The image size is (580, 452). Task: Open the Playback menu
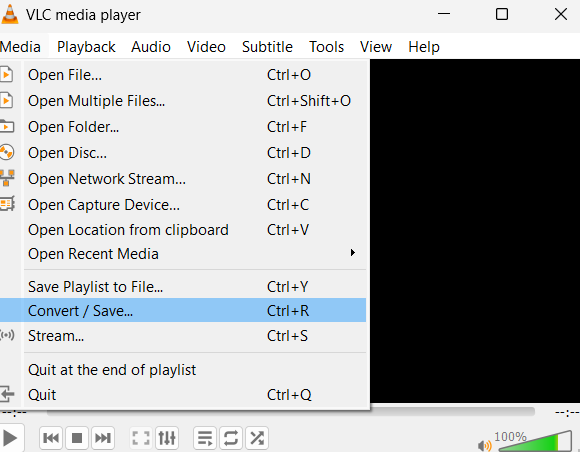pos(86,47)
